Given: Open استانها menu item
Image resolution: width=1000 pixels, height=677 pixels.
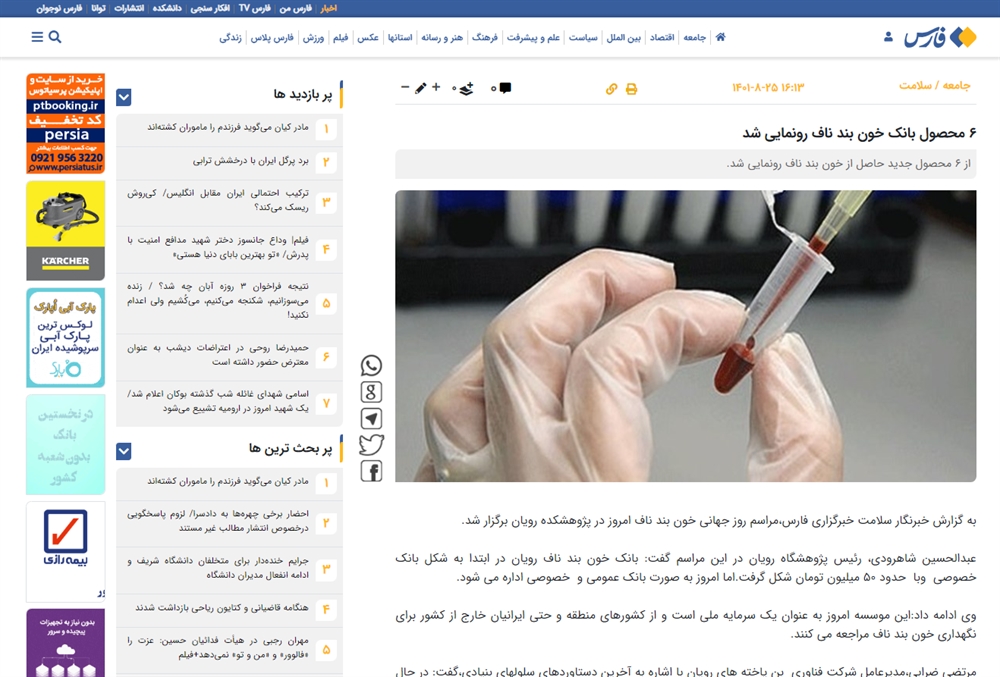Looking at the screenshot, I should (x=400, y=38).
